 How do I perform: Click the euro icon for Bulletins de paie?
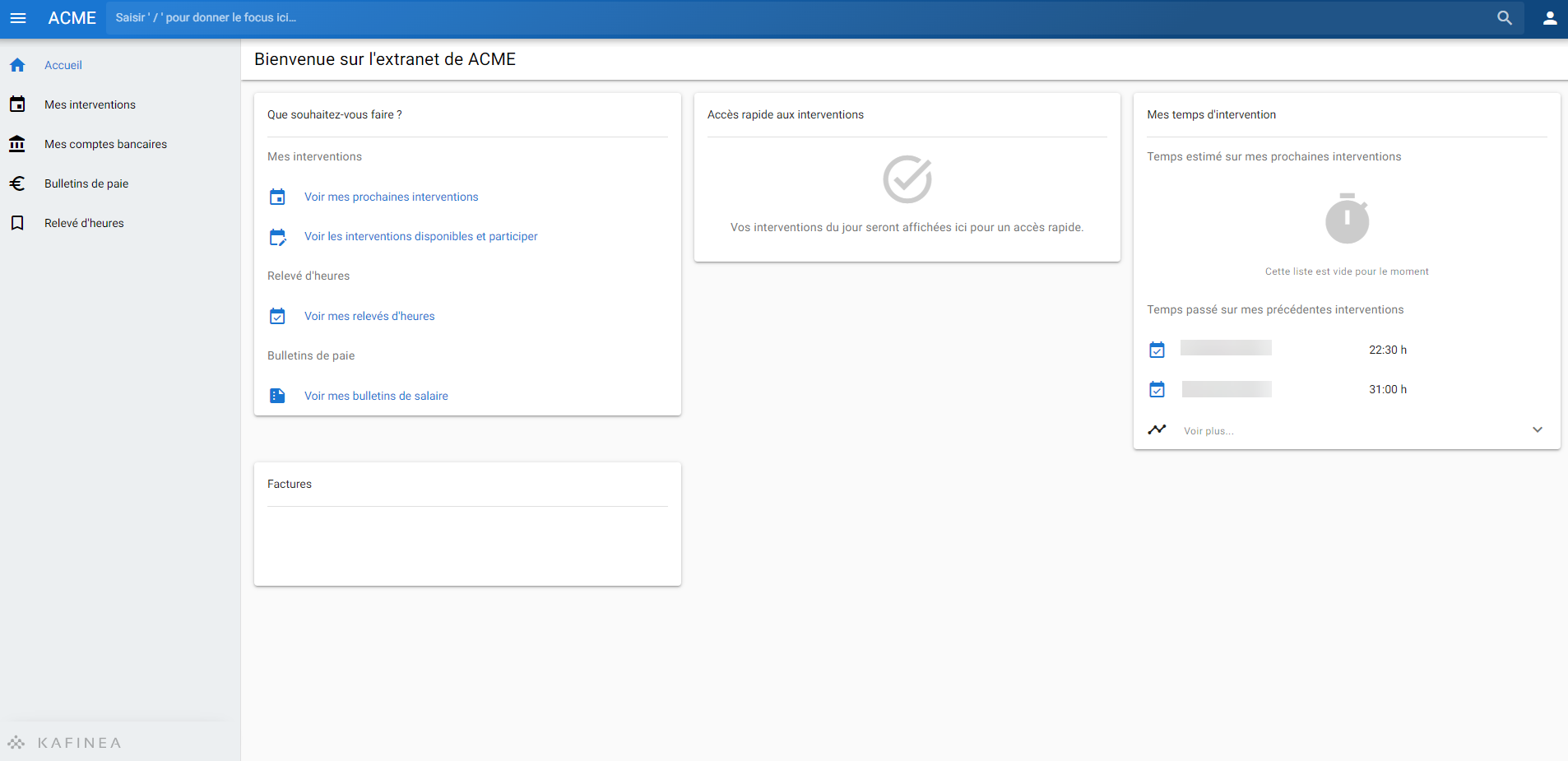[x=17, y=183]
